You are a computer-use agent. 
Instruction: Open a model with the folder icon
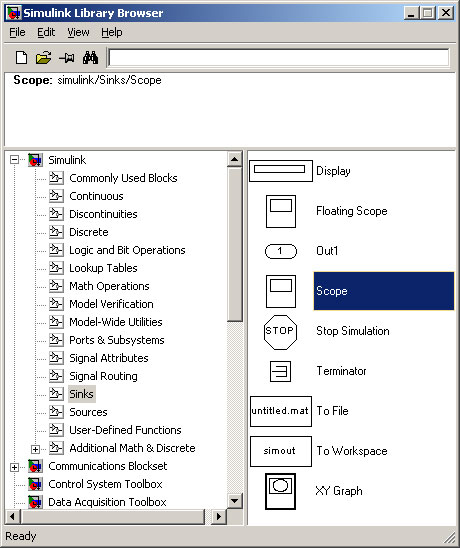tap(43, 58)
